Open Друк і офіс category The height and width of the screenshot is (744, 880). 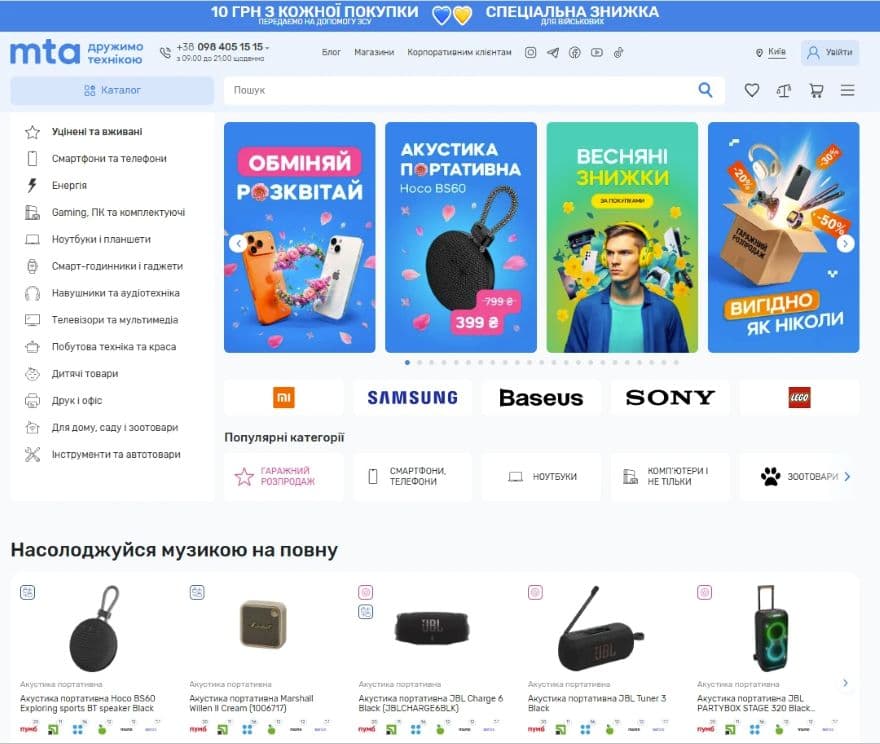[77, 401]
